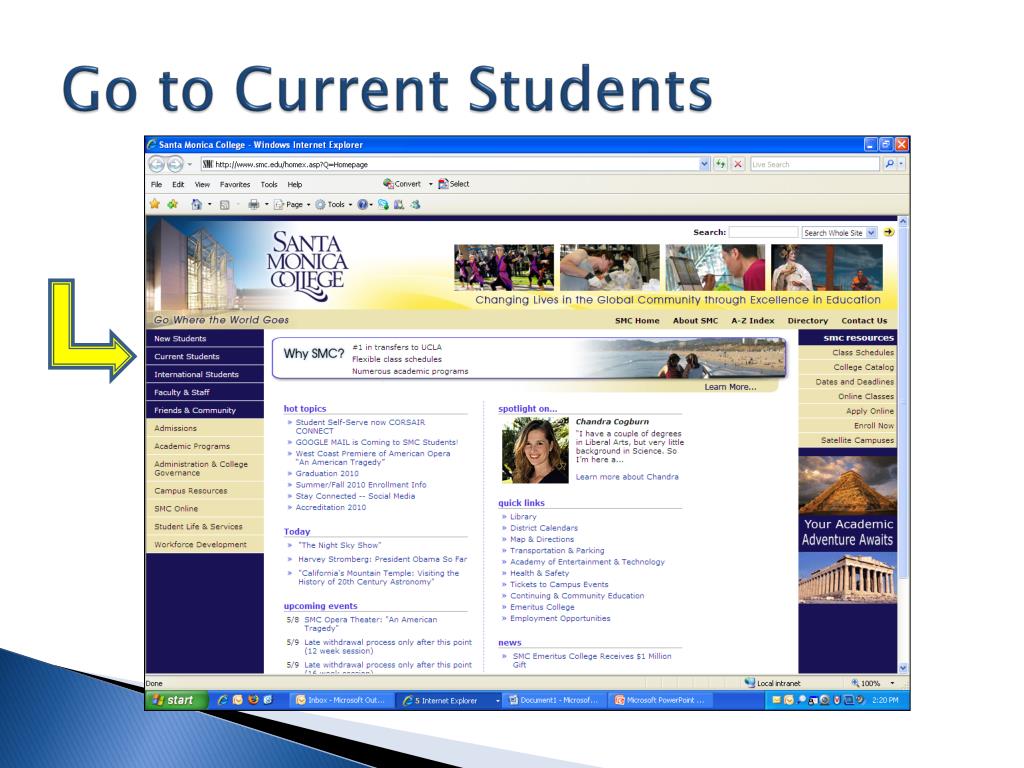Click the Windows start button

pos(174,700)
